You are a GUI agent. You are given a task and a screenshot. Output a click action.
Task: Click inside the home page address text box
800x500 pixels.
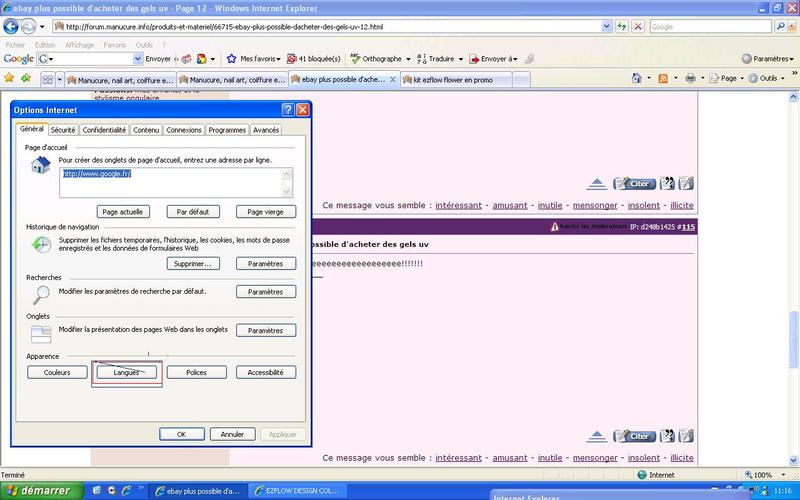tap(175, 182)
